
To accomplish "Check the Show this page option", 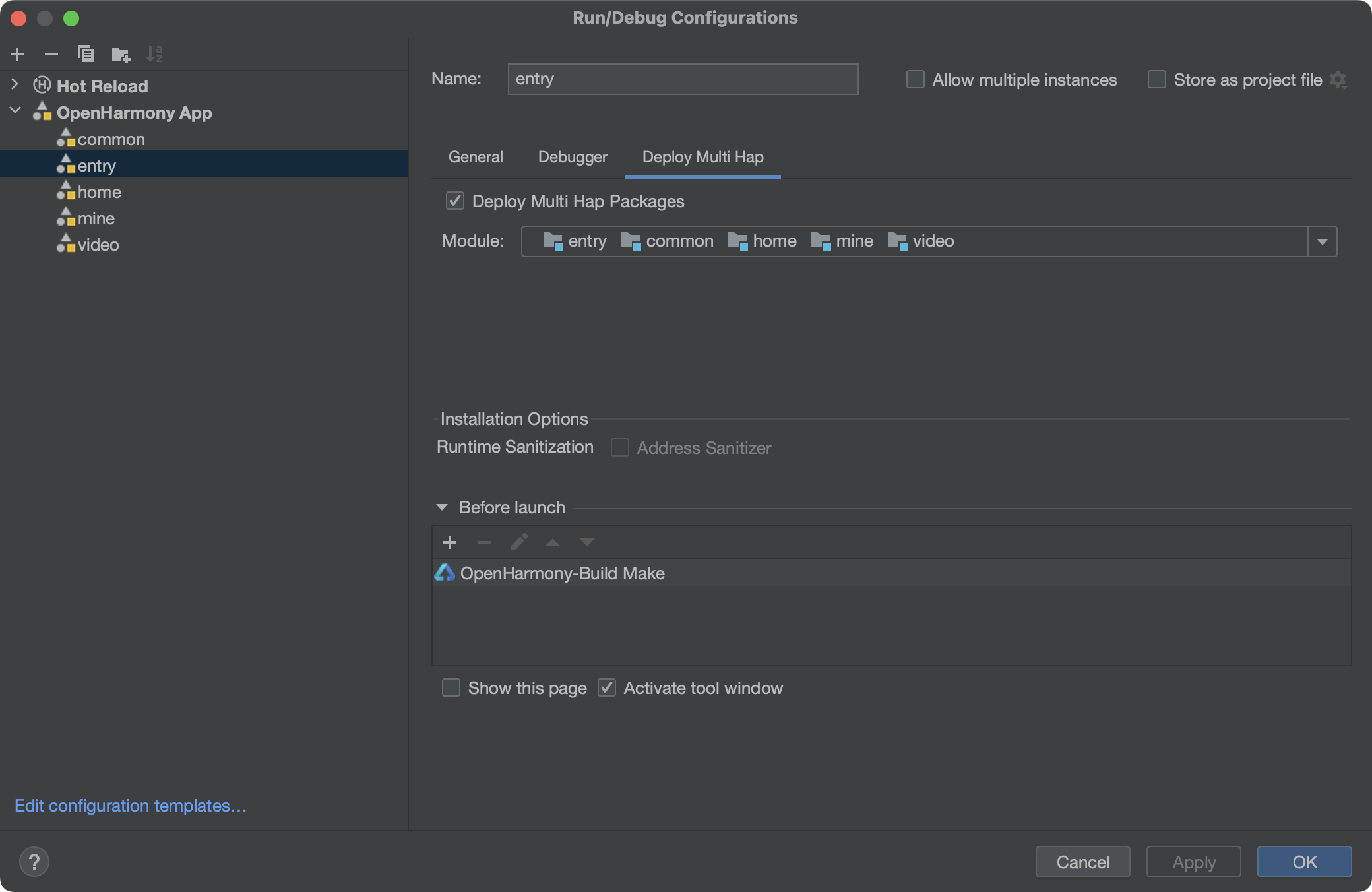I will coord(451,688).
